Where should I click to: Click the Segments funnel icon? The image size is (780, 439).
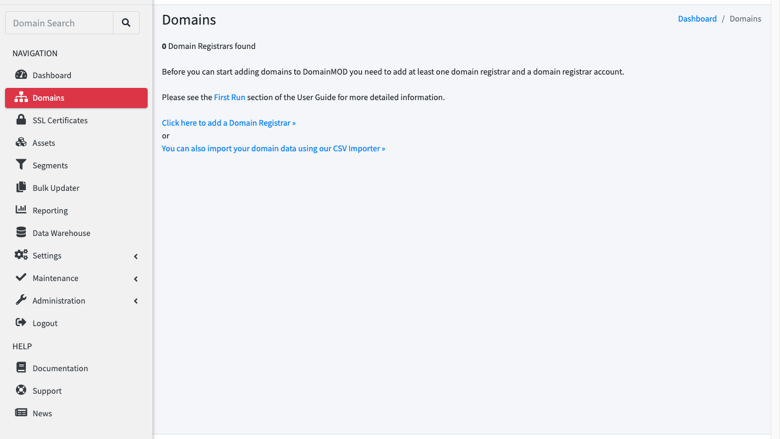(x=21, y=165)
